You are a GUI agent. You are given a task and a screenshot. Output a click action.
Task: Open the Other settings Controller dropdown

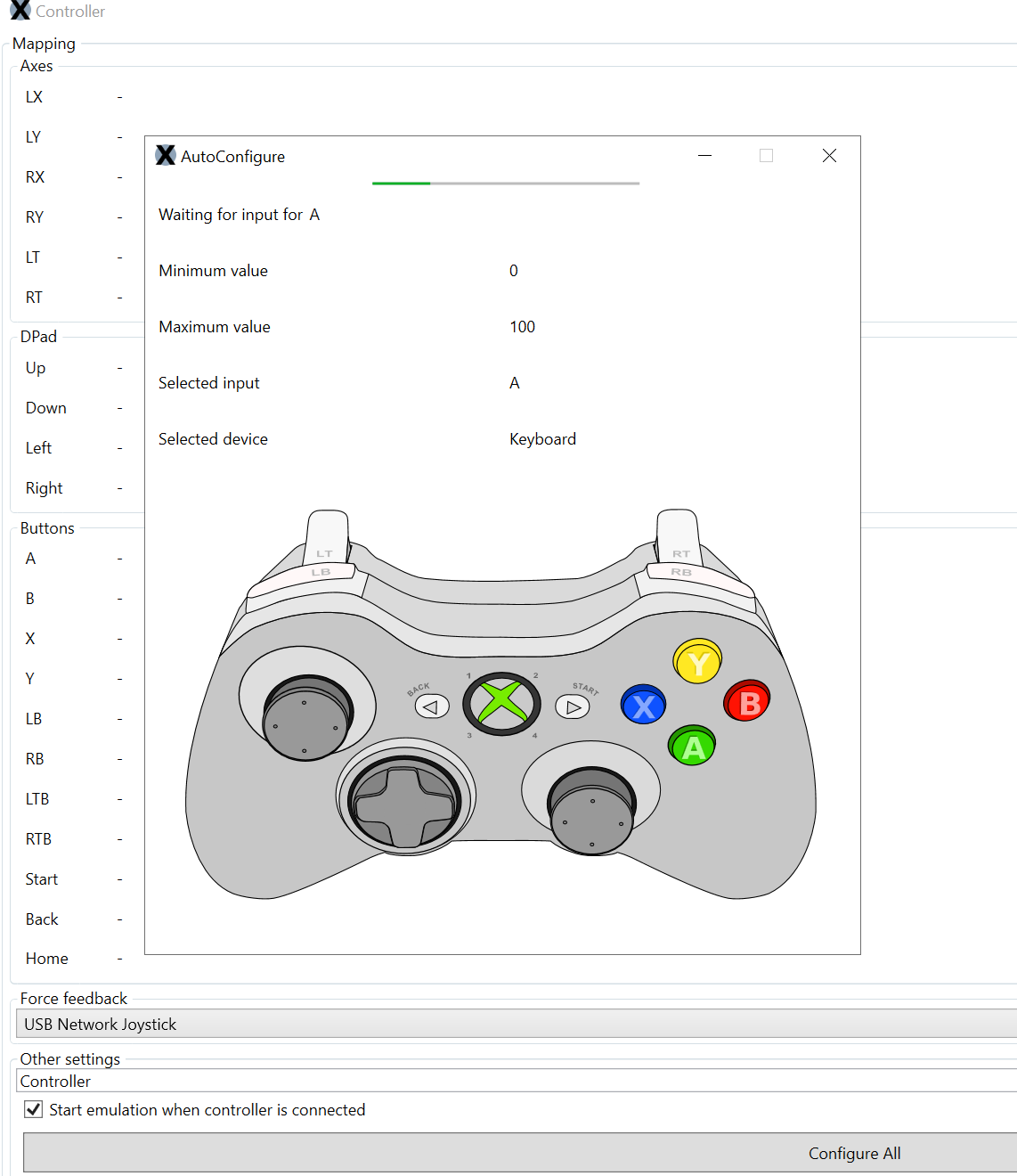coord(517,1081)
